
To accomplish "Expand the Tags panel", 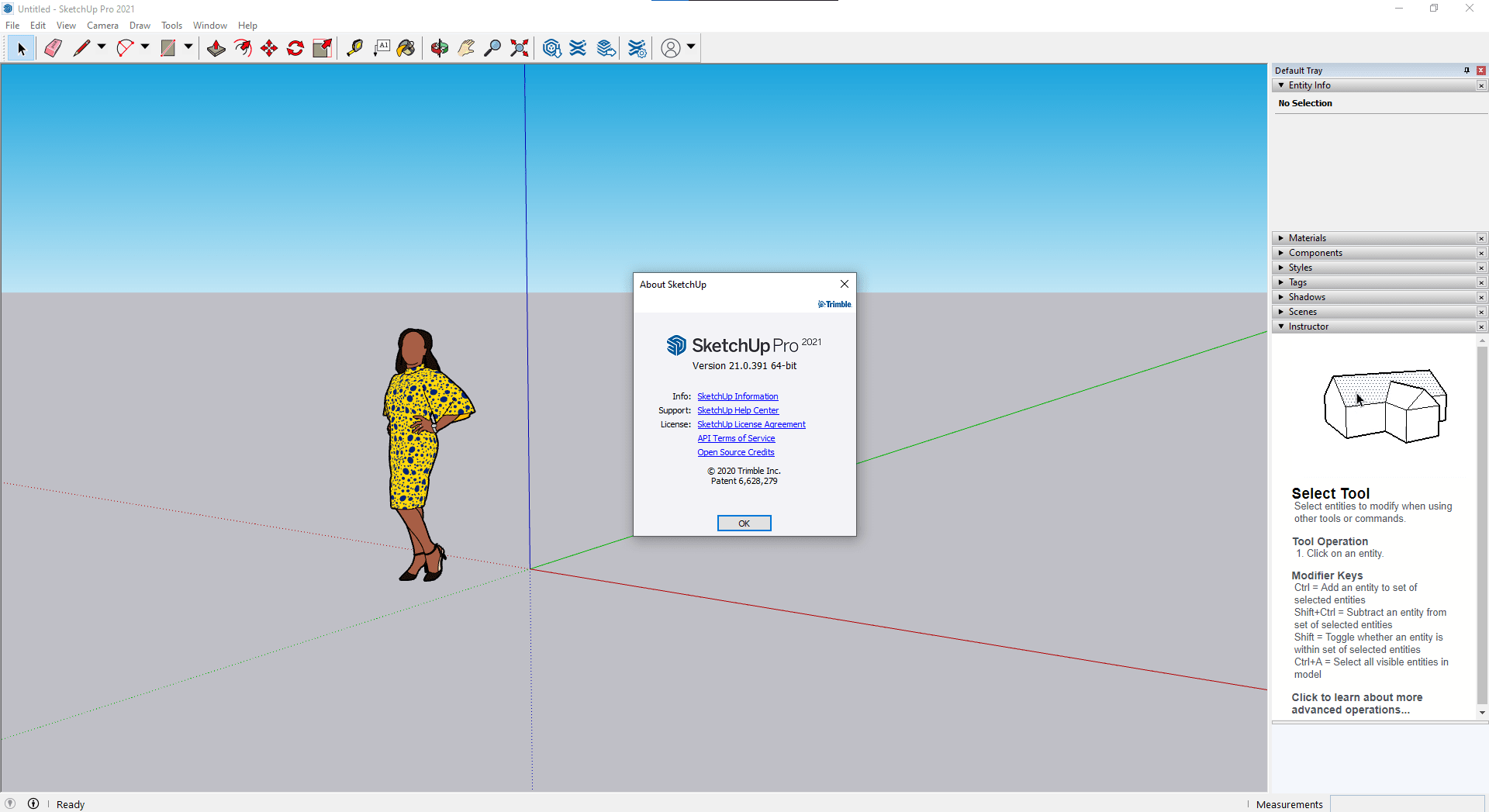I will pyautogui.click(x=1281, y=282).
